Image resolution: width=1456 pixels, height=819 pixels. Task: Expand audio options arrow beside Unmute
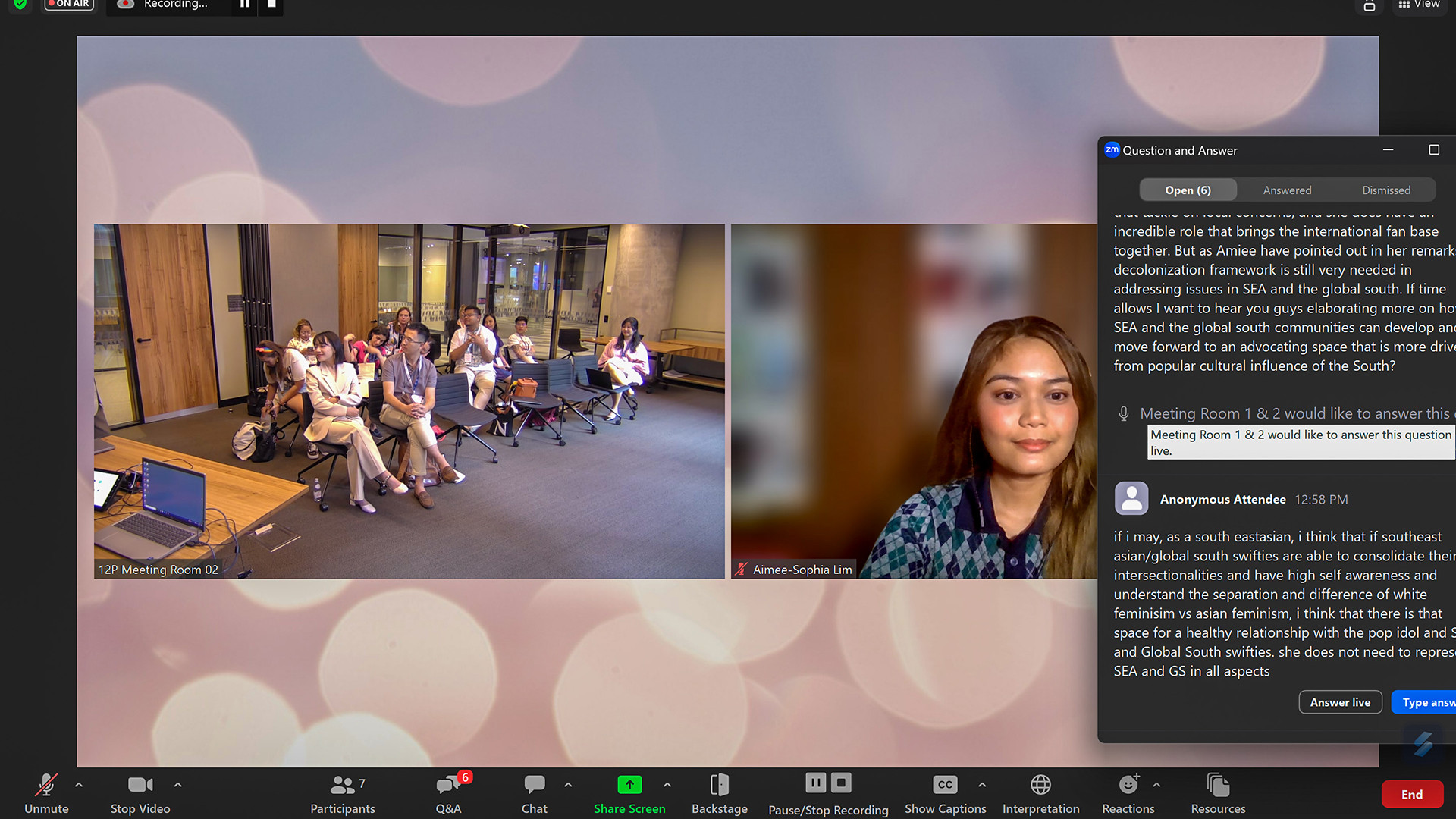pyautogui.click(x=79, y=785)
